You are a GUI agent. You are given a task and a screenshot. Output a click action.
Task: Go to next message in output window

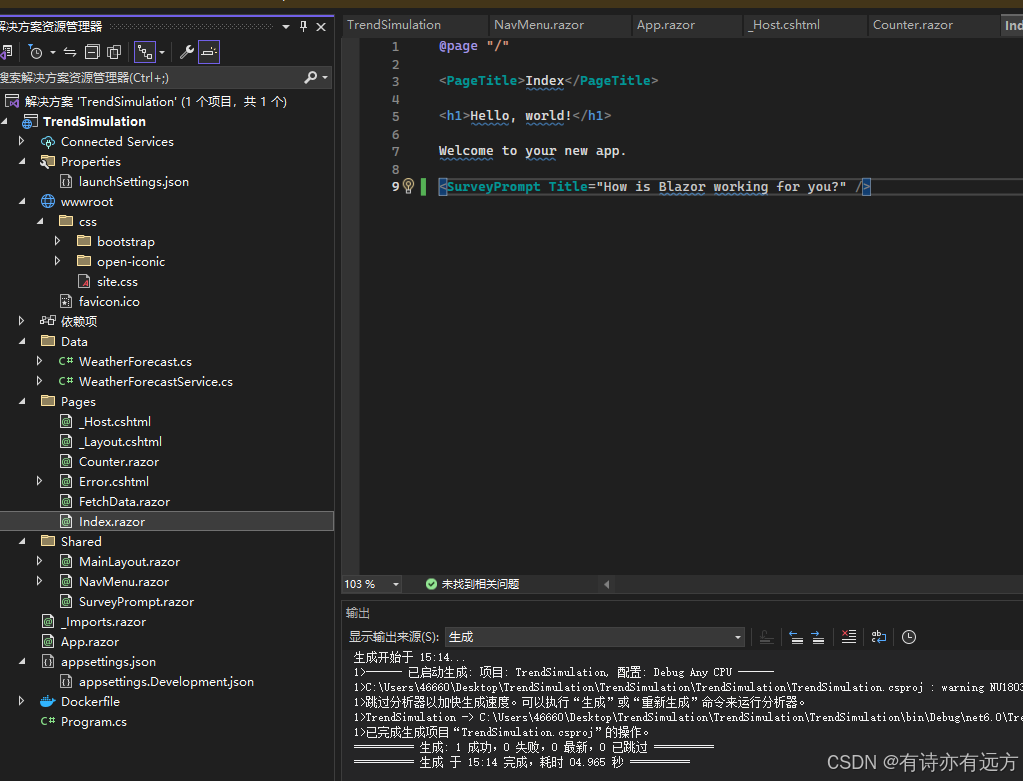click(817, 637)
